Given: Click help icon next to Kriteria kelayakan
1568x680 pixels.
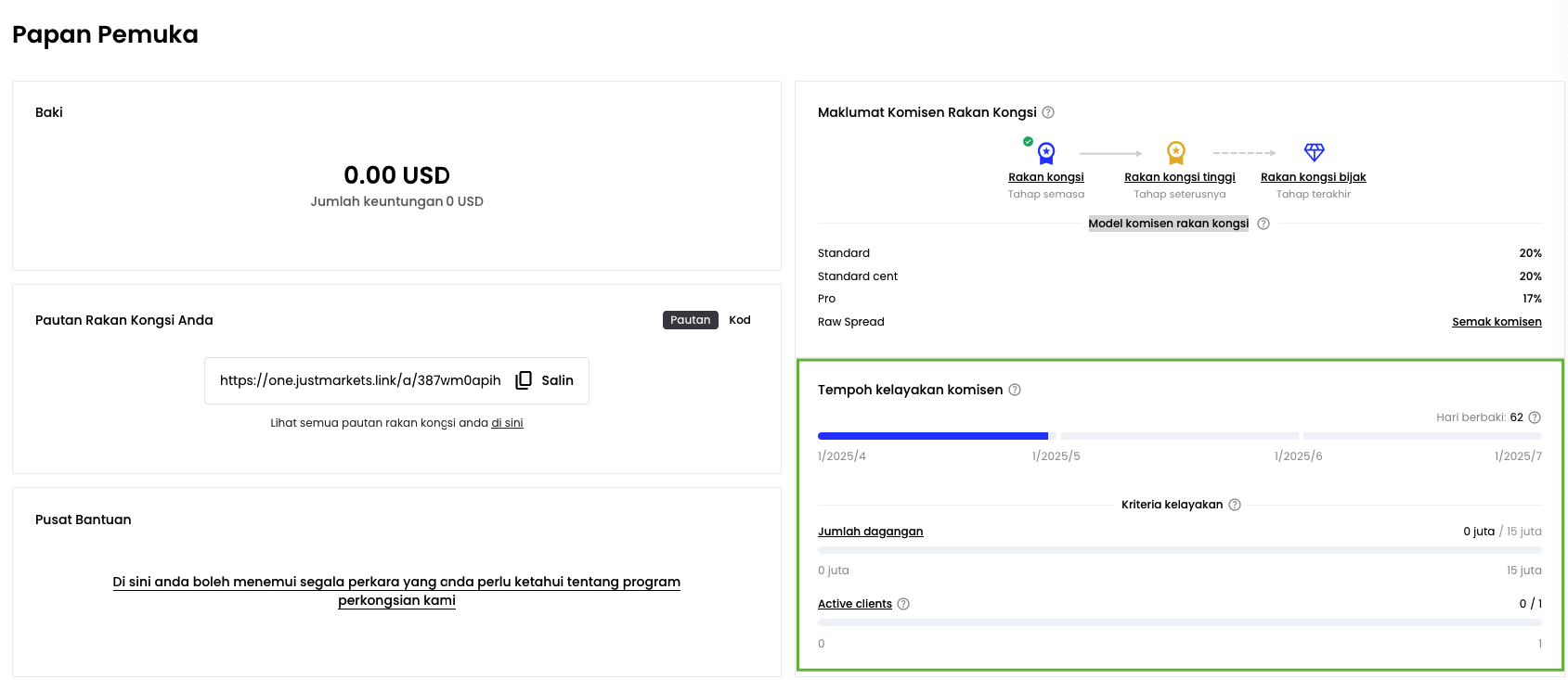Looking at the screenshot, I should pos(1235,505).
